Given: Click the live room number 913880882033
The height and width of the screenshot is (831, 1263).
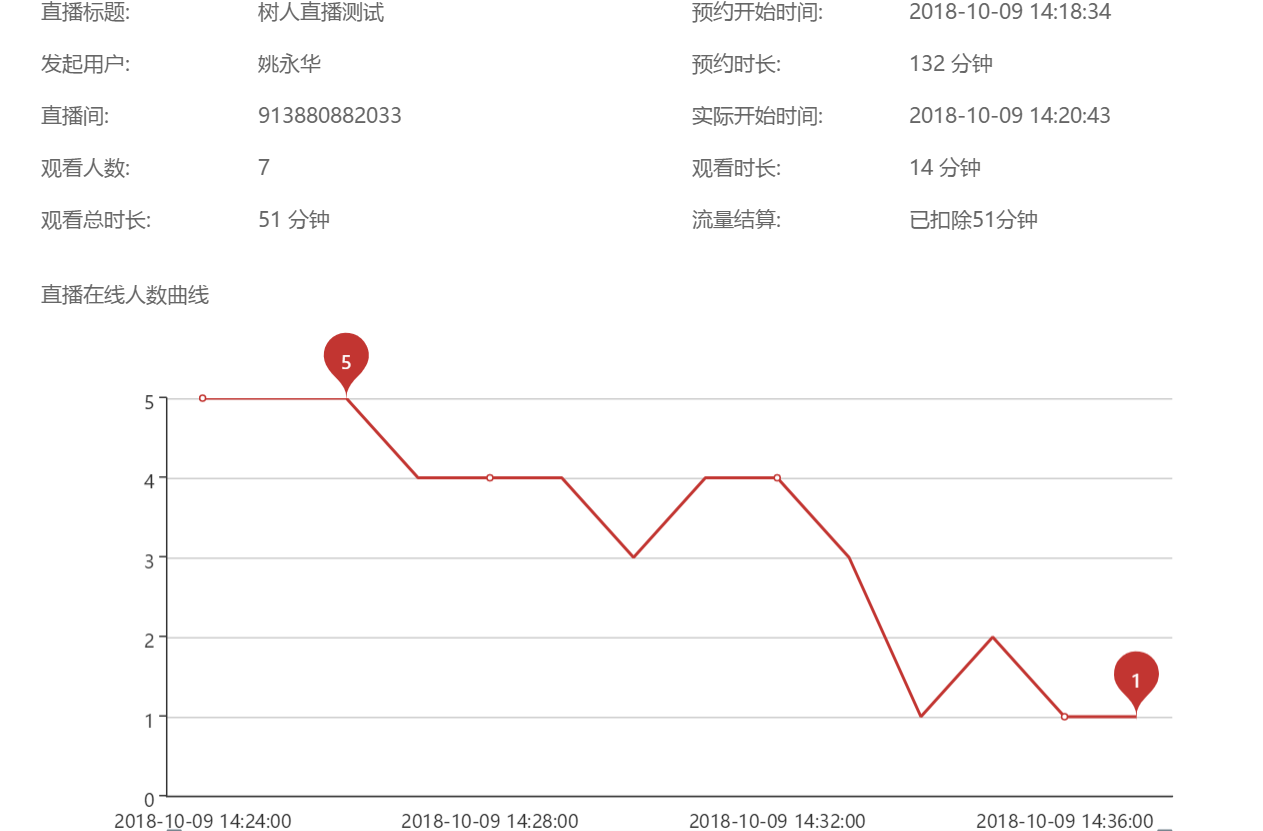Looking at the screenshot, I should tap(329, 116).
